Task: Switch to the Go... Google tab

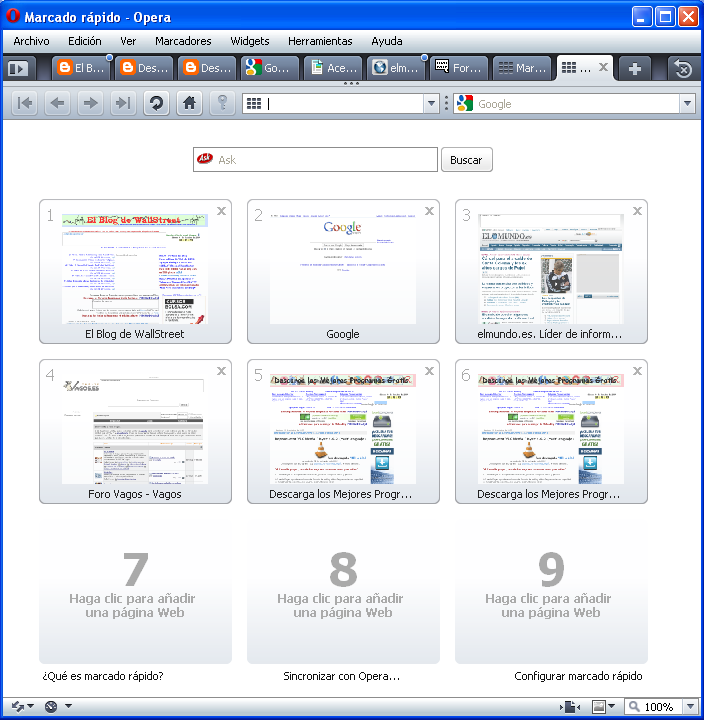Action: pos(270,68)
